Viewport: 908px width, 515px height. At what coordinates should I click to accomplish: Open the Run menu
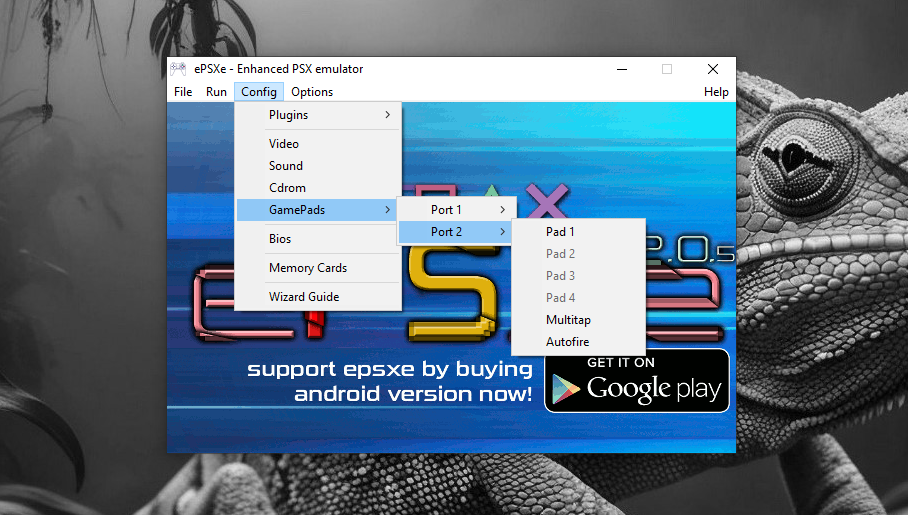[216, 92]
